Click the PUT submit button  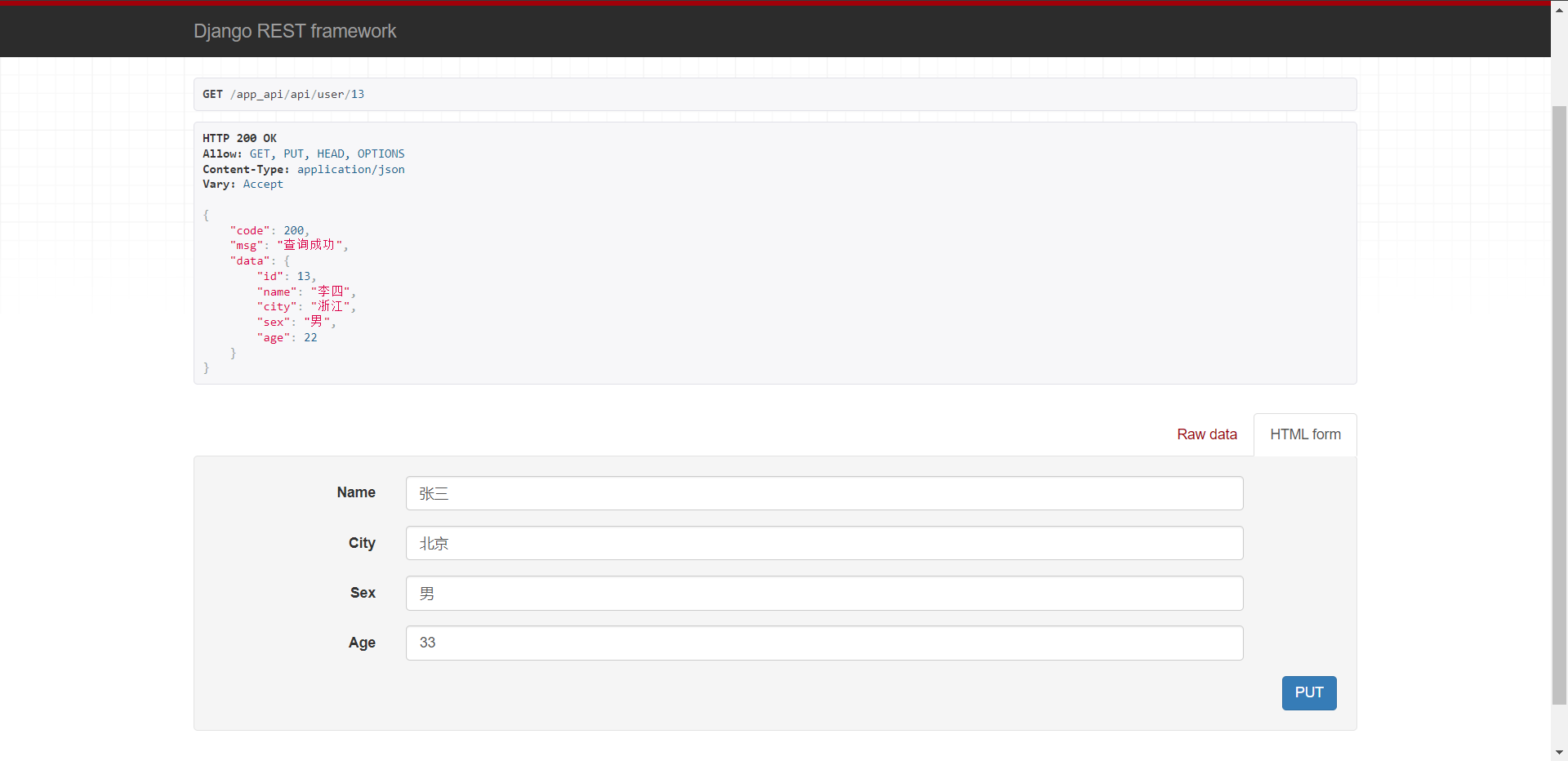(1309, 693)
